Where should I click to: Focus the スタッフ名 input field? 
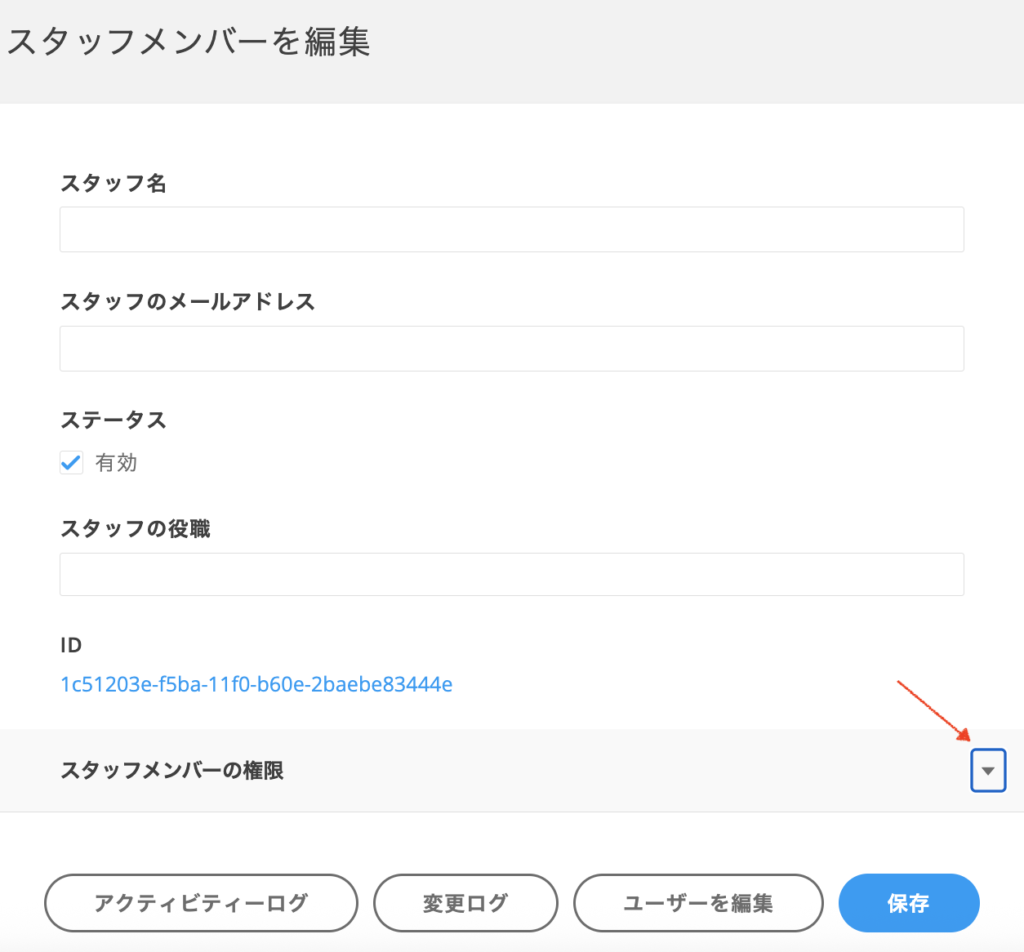[x=511, y=230]
